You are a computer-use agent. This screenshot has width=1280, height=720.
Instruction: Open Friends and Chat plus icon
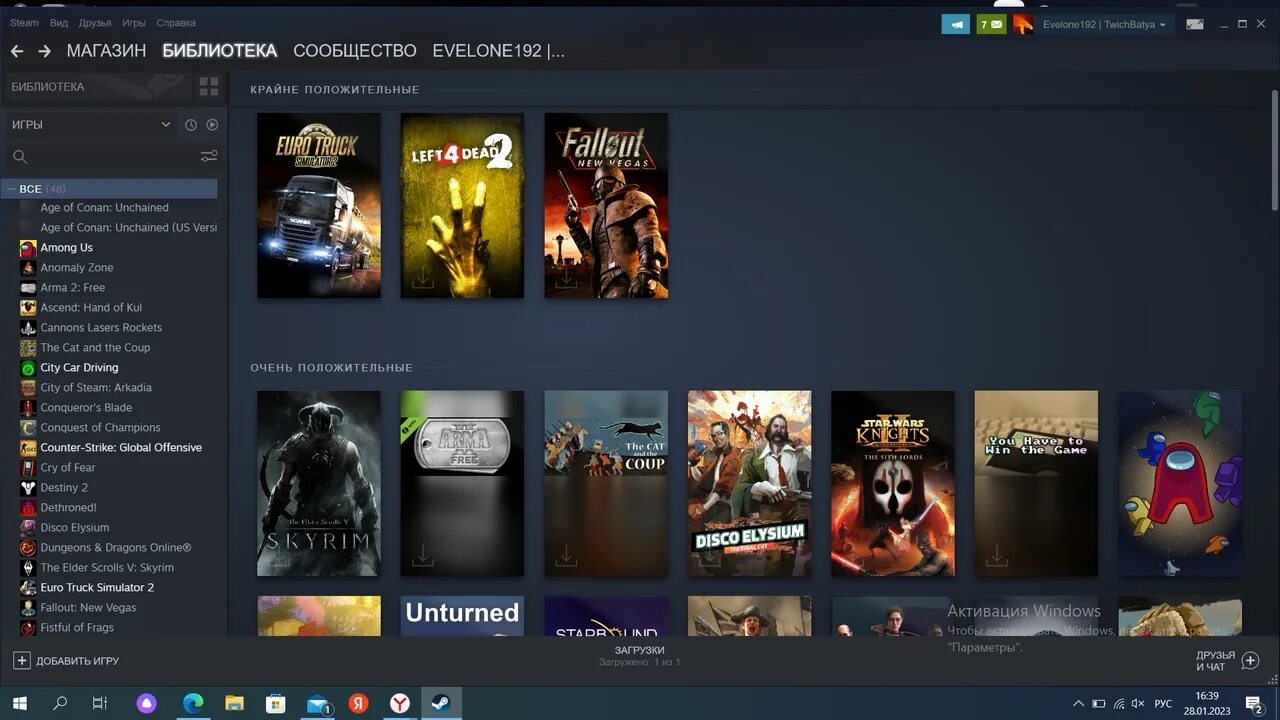[x=1250, y=661]
